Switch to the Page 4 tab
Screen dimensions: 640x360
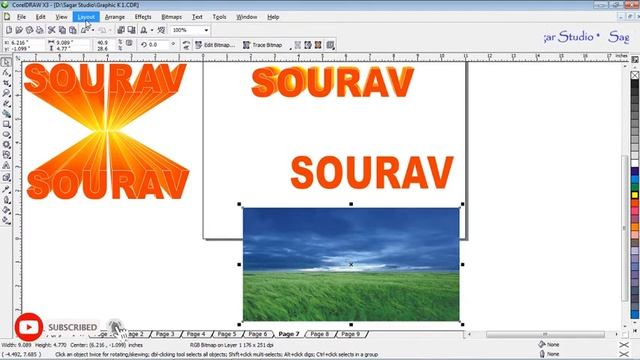point(196,334)
